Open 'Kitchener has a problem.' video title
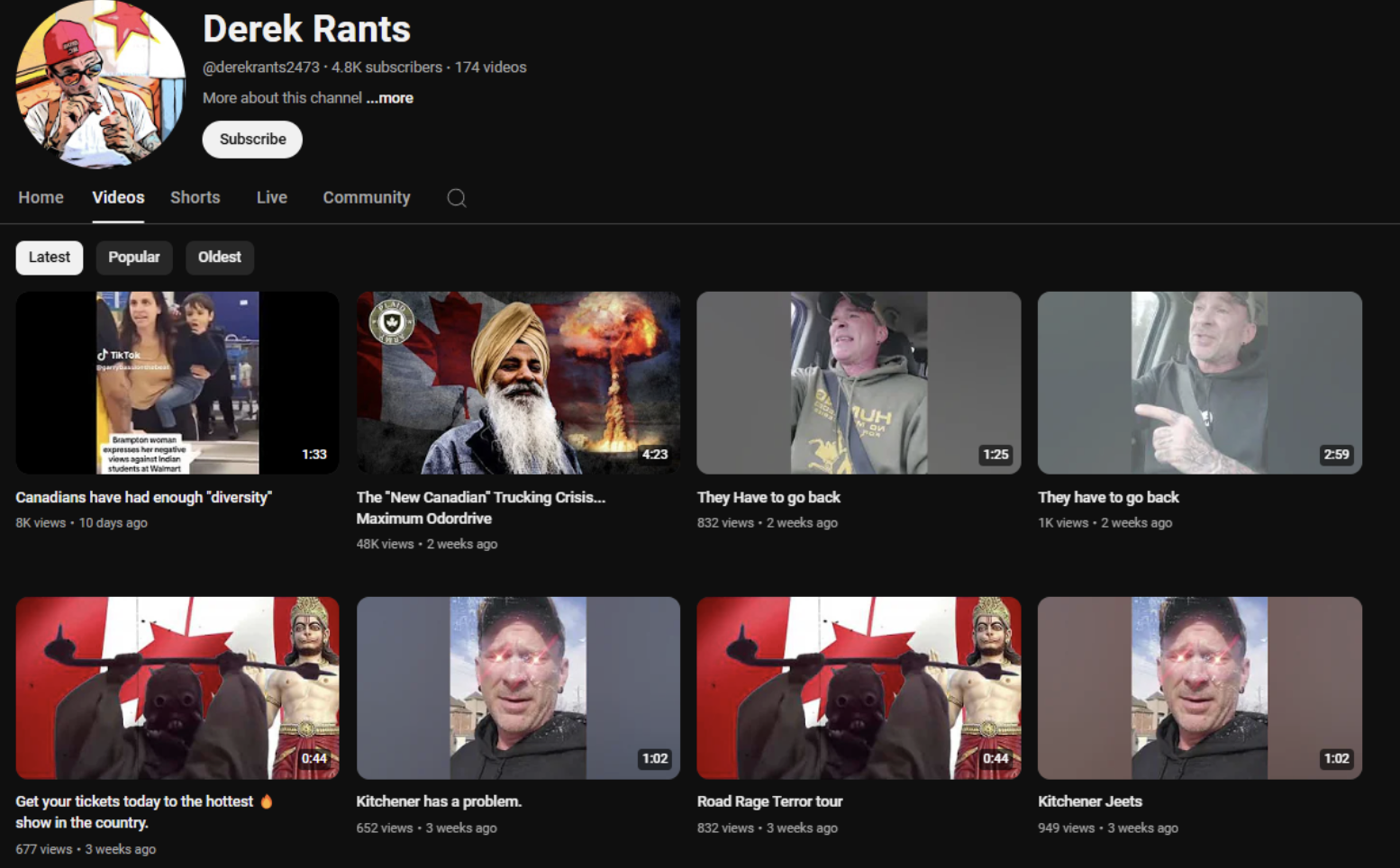The image size is (1400, 868). 439,801
